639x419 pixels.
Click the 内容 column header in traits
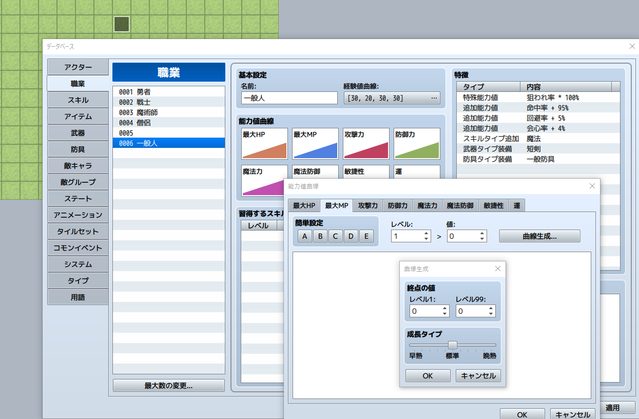tap(566, 87)
